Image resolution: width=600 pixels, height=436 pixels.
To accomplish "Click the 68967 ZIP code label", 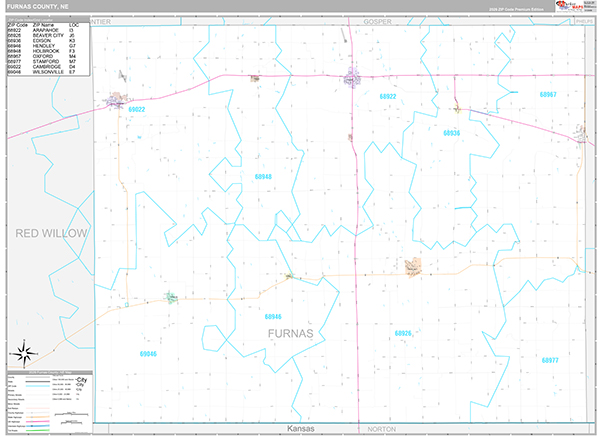I will click(x=547, y=94).
